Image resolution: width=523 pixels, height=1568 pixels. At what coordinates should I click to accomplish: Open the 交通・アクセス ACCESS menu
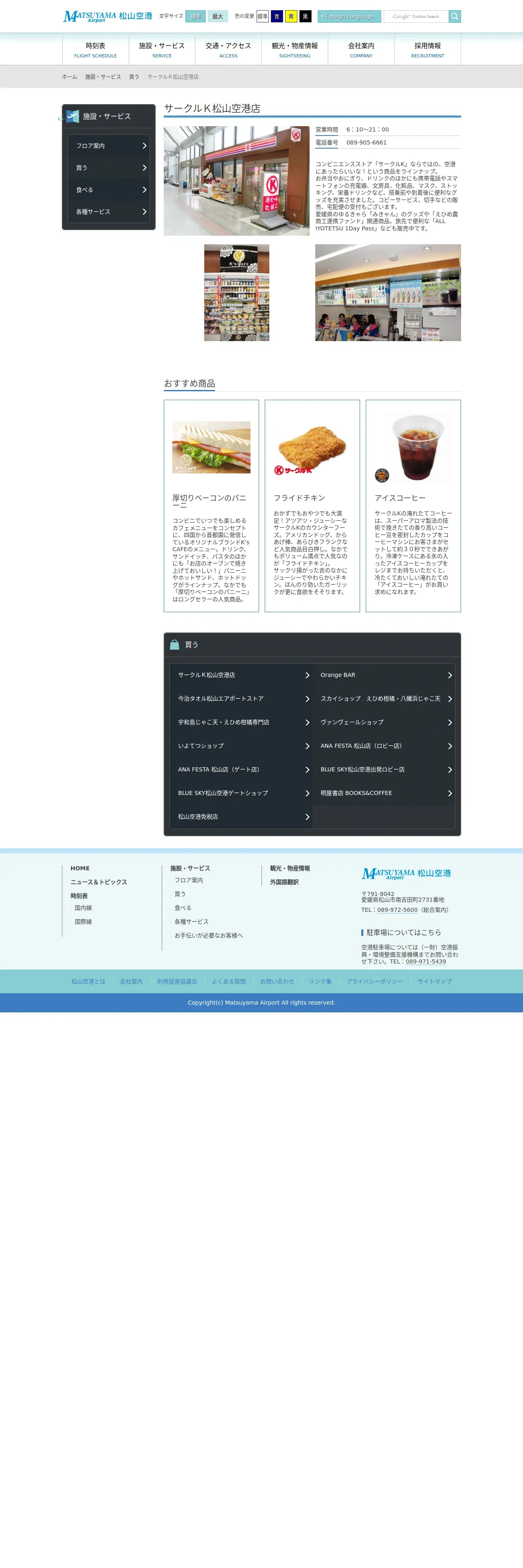coord(229,50)
